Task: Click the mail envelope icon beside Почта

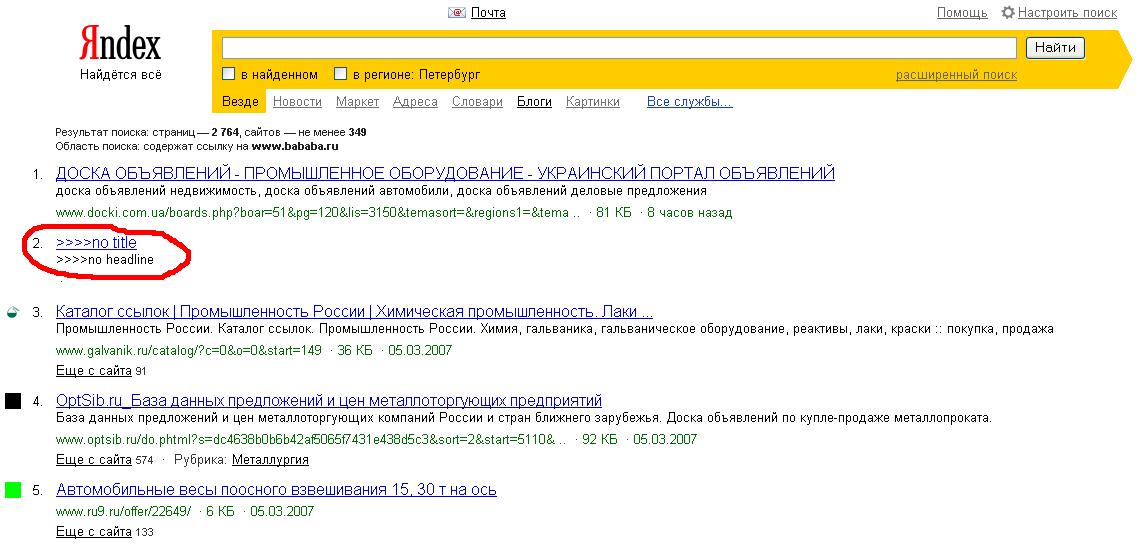Action: [457, 13]
